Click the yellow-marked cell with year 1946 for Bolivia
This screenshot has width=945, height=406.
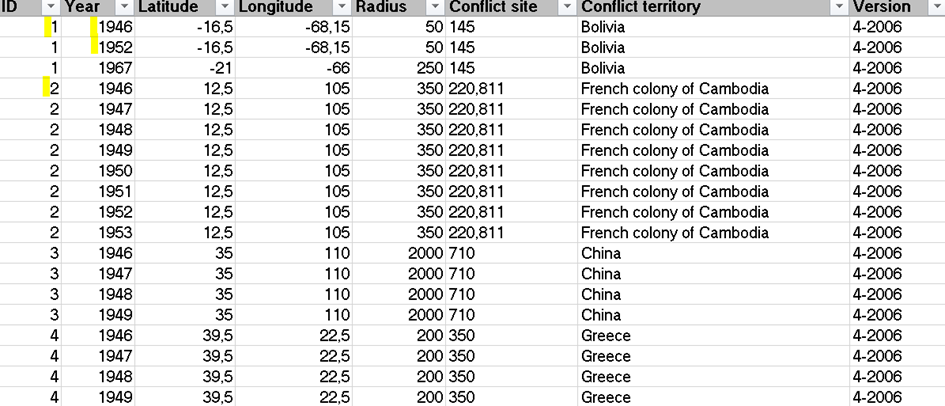98,27
